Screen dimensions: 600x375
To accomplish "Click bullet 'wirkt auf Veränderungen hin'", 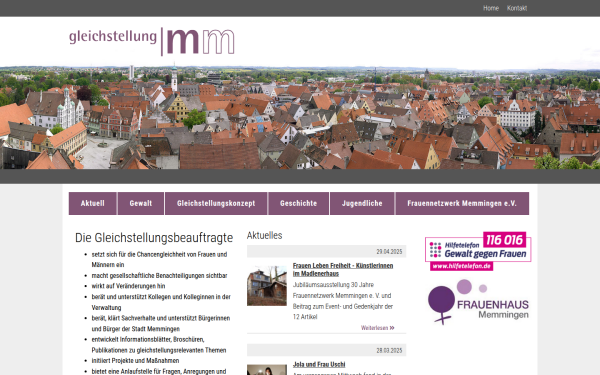I will pos(128,286).
